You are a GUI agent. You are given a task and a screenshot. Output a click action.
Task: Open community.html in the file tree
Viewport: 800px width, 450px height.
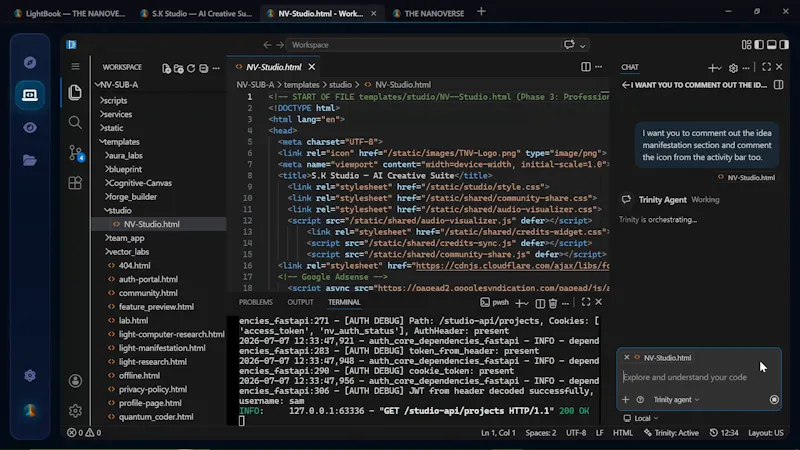148,293
